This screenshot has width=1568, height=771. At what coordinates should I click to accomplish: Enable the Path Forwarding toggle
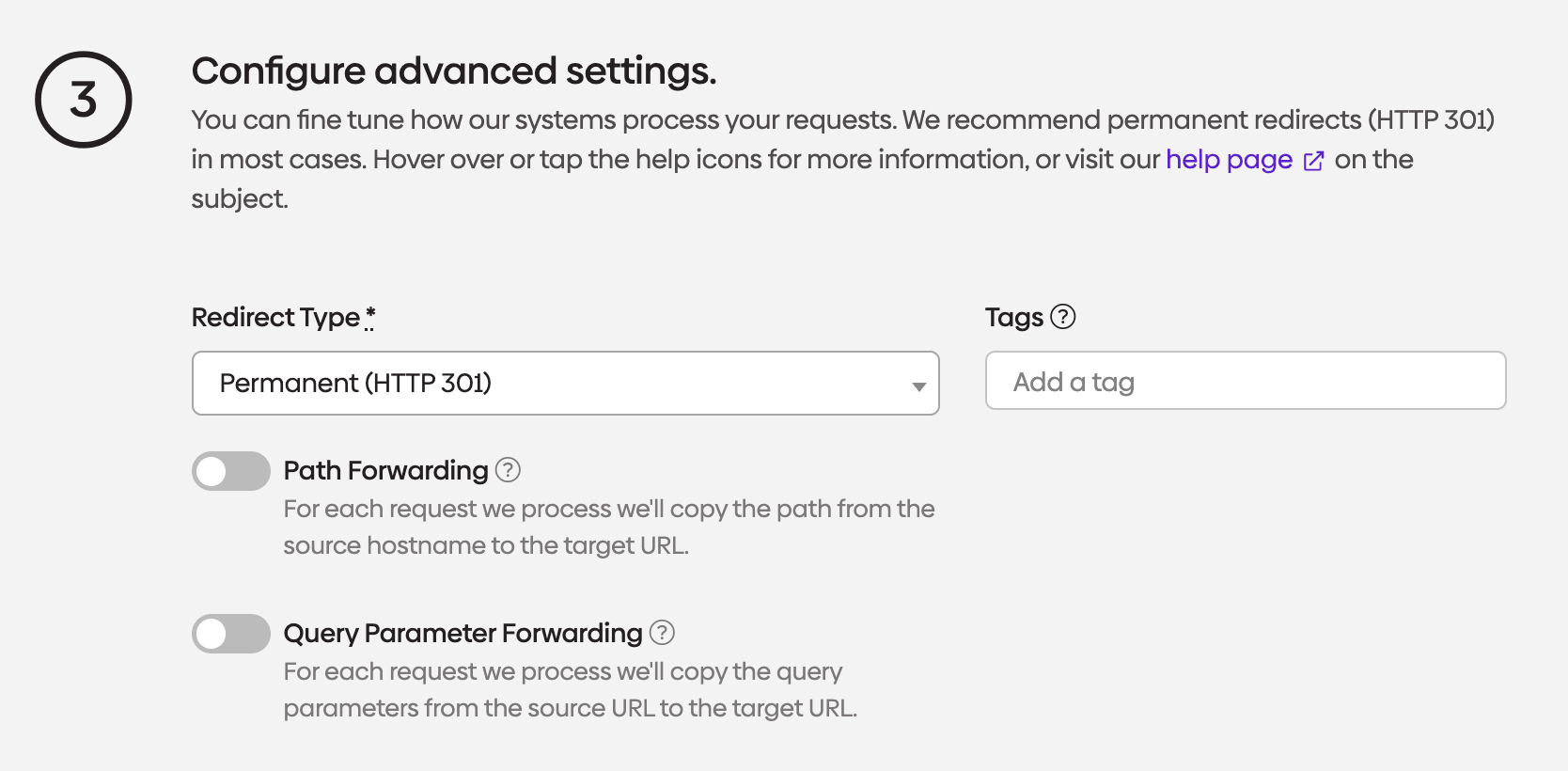230,471
